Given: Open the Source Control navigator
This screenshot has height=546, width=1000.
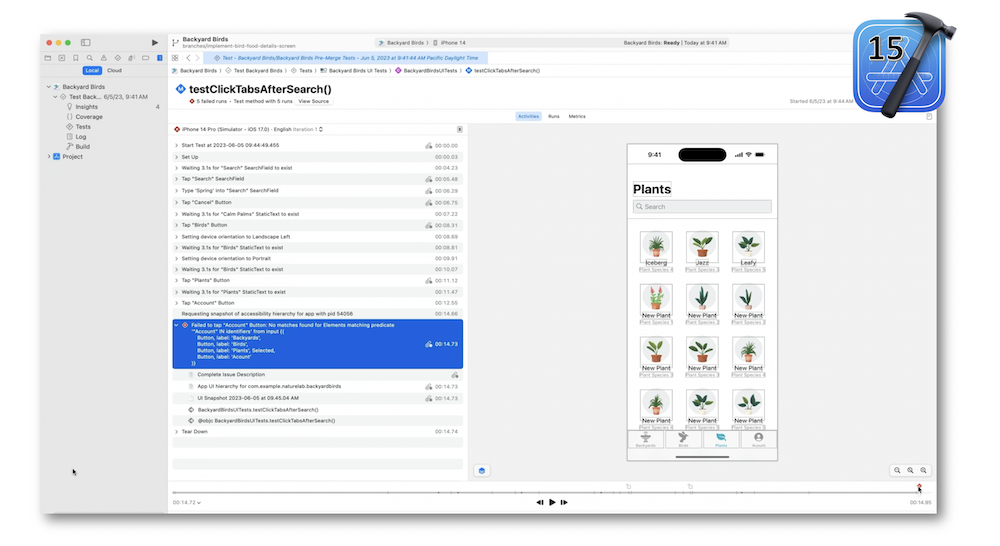Looking at the screenshot, I should [62, 58].
